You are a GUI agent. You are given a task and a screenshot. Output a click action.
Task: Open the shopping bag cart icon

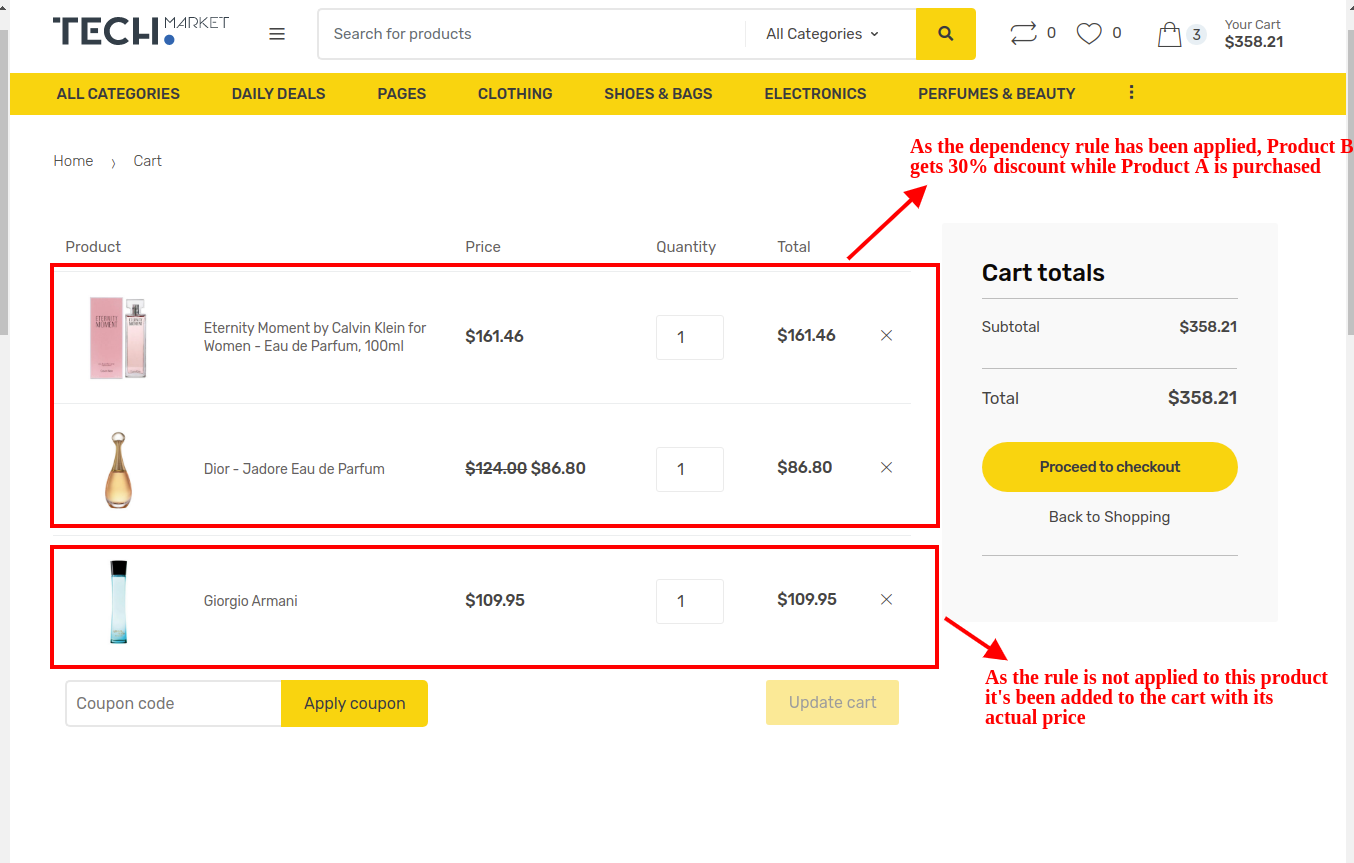[1169, 35]
